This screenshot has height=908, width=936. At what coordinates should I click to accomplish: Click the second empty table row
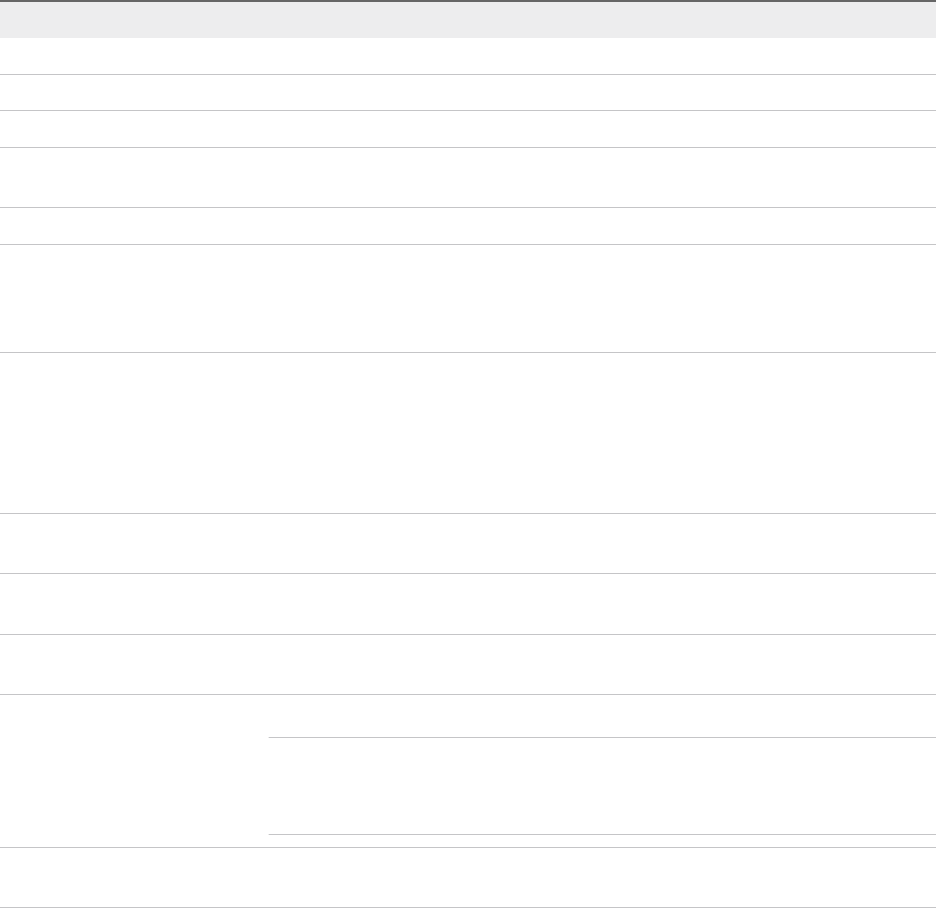tap(468, 92)
